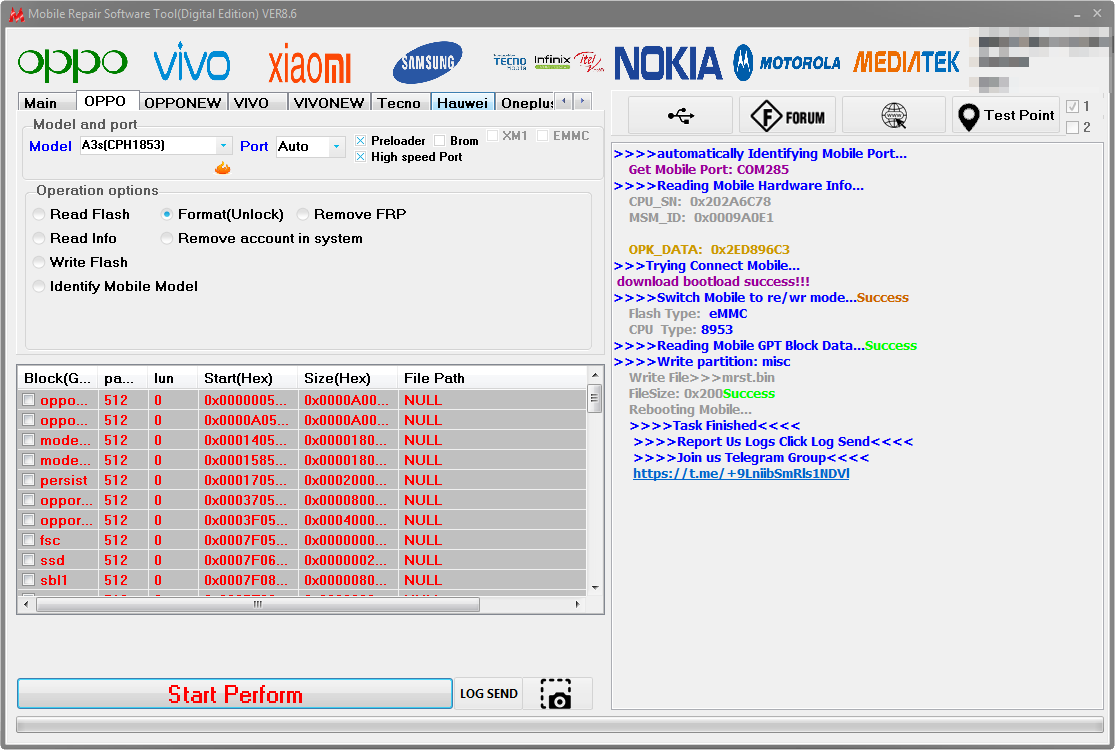Switch to the Oneplus tab
Screen dimensions: 1115x750
click(x=526, y=103)
